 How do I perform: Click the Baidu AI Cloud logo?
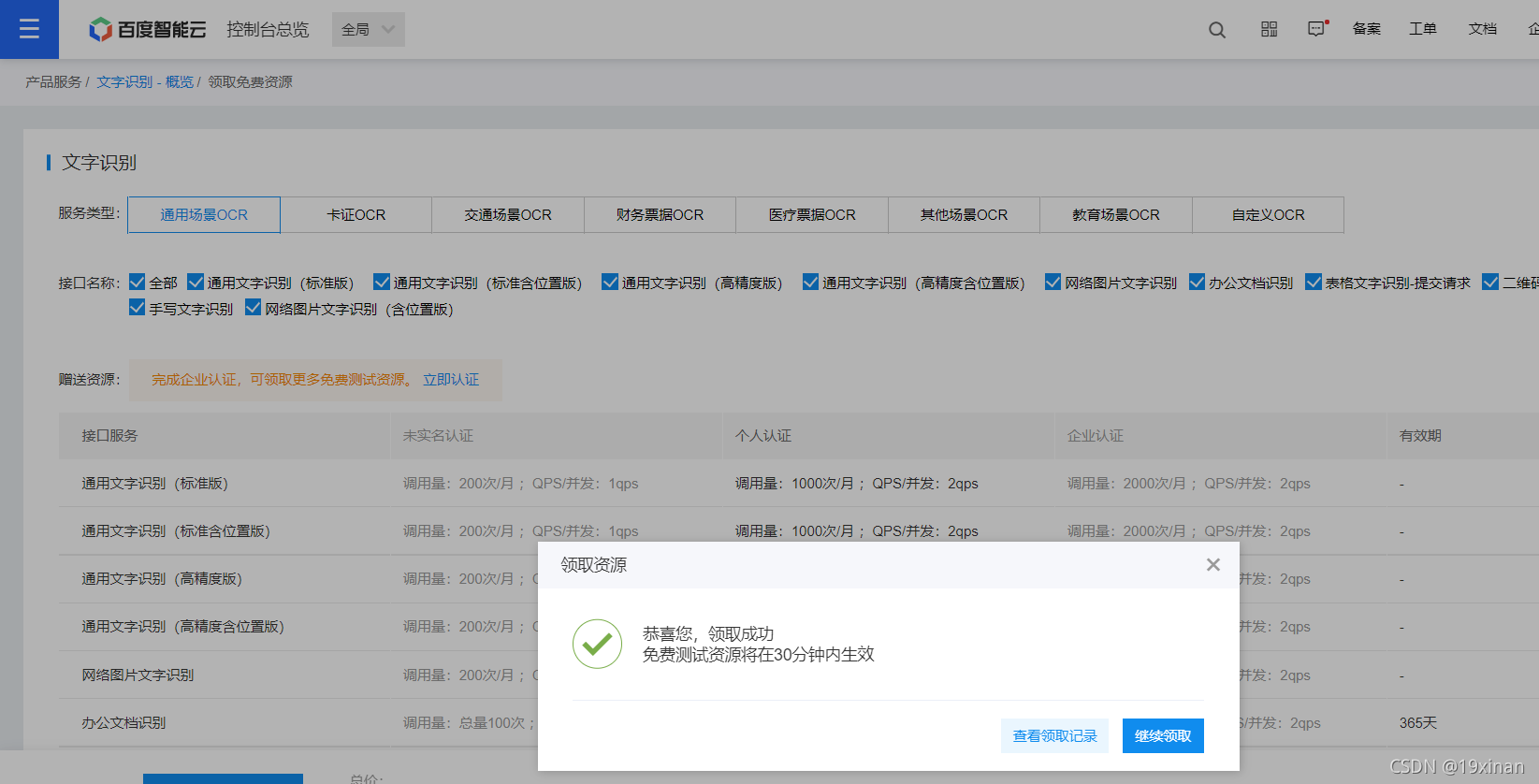click(148, 30)
